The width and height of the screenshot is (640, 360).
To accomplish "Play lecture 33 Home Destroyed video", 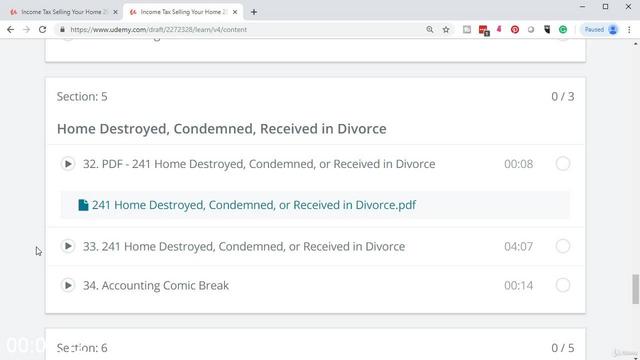I will [x=68, y=246].
